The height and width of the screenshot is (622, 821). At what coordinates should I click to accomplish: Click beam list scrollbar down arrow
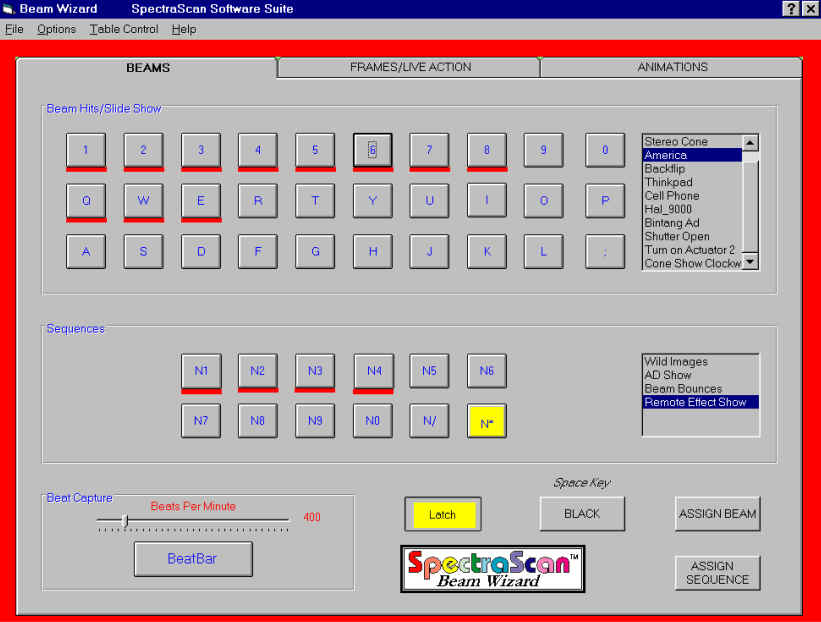(750, 262)
